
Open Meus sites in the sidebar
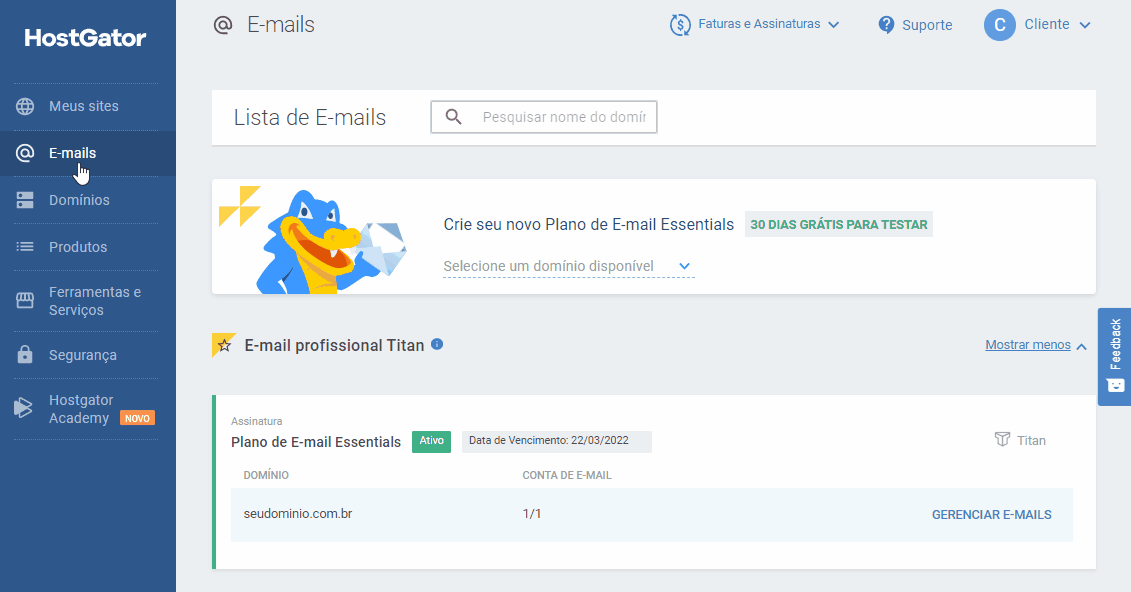(x=85, y=106)
